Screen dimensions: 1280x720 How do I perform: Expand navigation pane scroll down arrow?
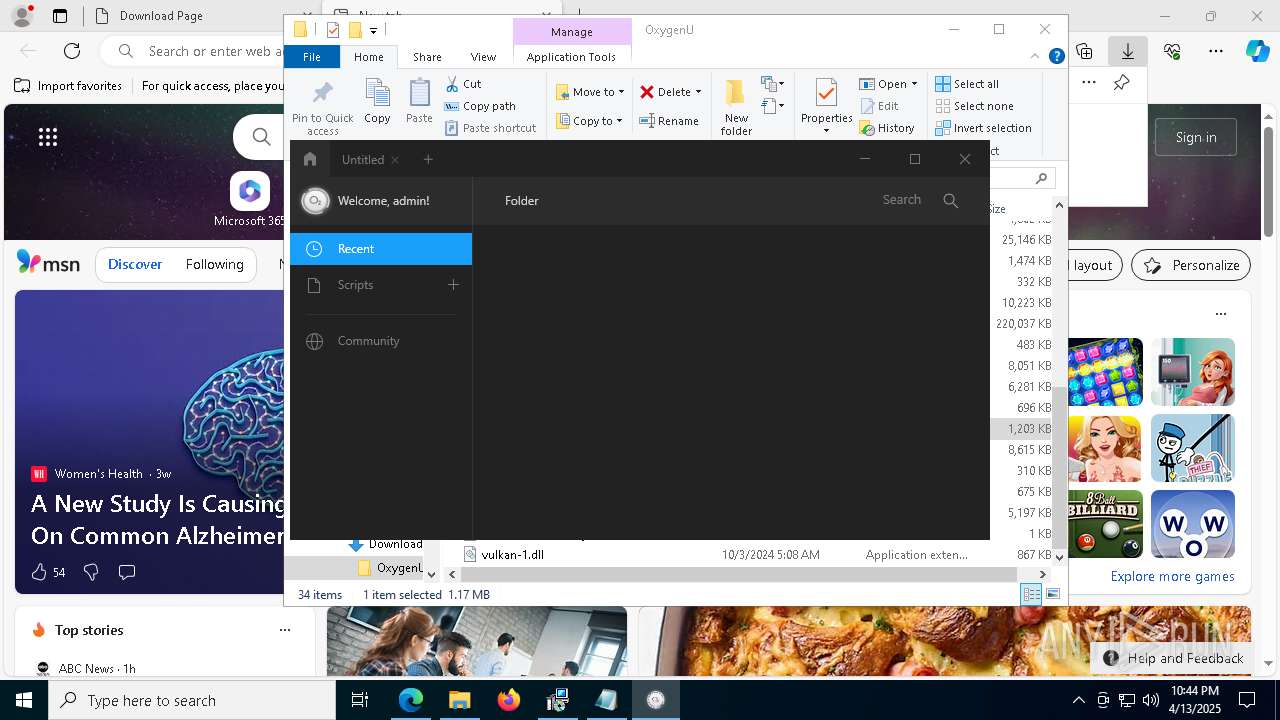[x=432, y=575]
